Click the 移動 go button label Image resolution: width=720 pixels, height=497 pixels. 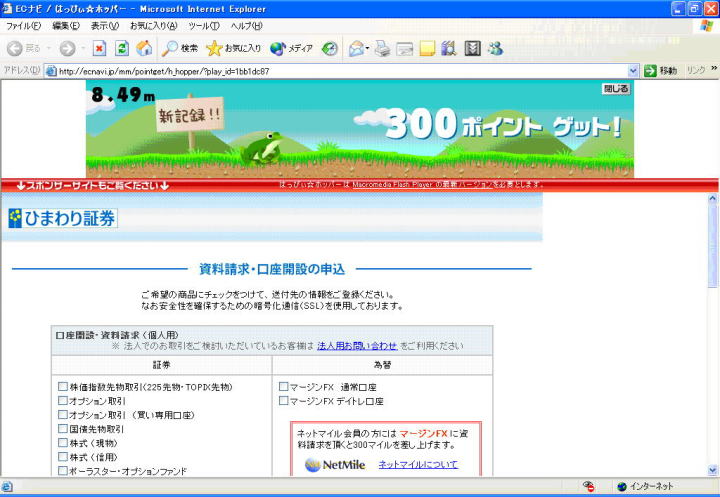tap(669, 71)
